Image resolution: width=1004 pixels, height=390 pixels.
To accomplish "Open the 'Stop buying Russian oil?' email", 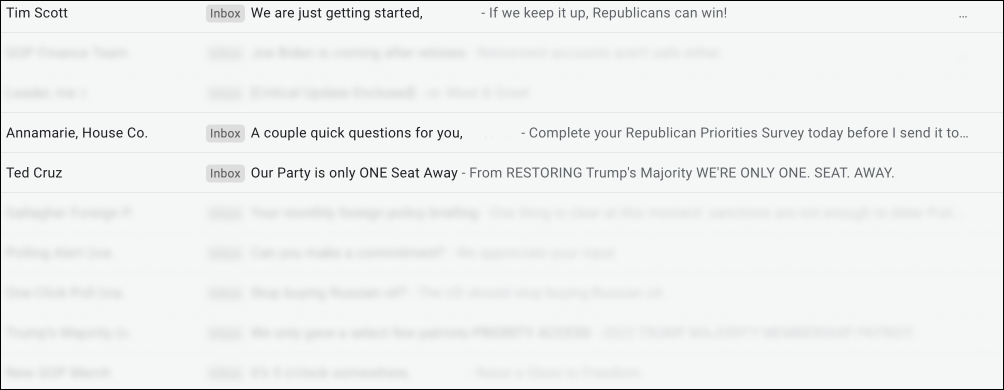I will 502,293.
